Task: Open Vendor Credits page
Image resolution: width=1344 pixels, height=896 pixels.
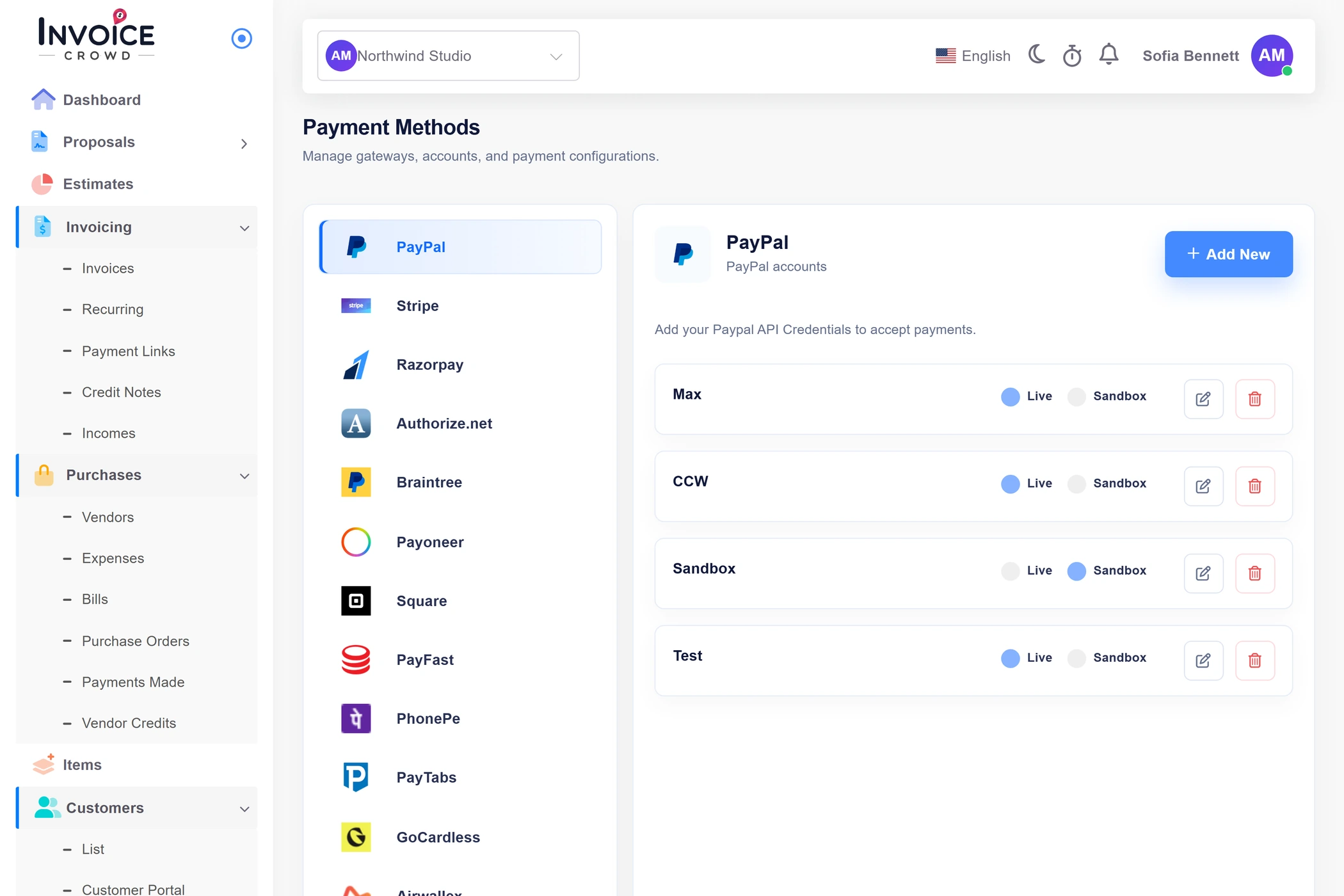Action: coord(129,723)
